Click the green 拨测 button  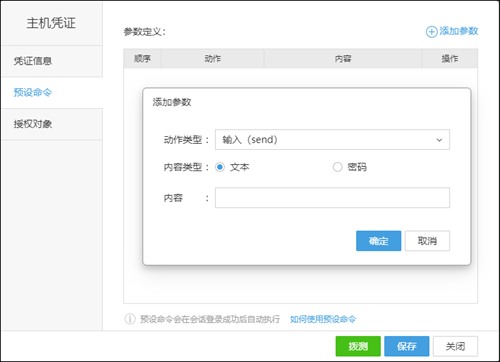(x=358, y=346)
